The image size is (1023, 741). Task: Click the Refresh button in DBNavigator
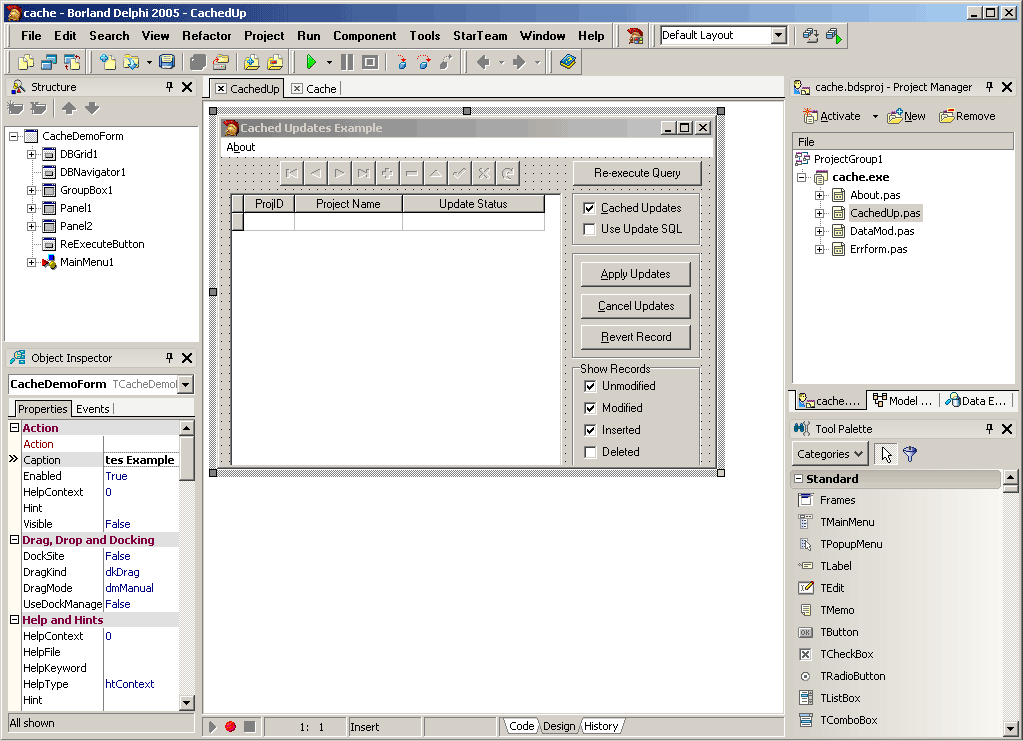(x=508, y=173)
